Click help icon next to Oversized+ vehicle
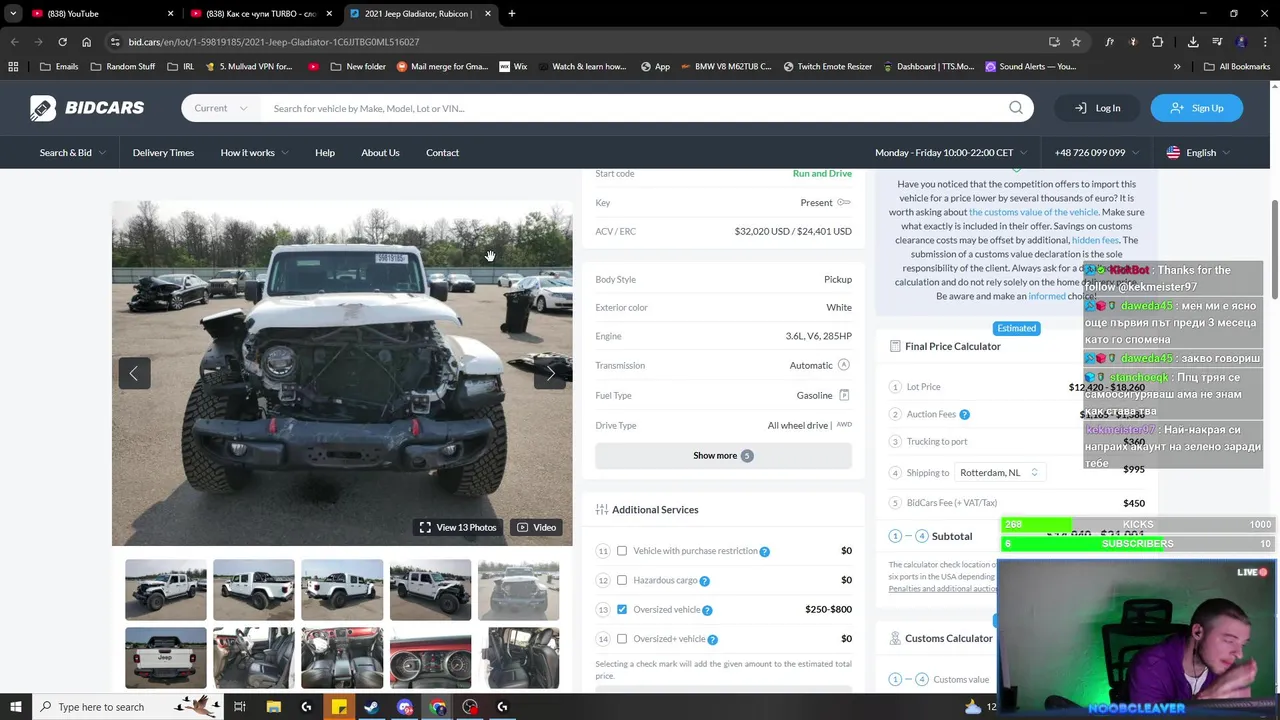 pos(712,639)
